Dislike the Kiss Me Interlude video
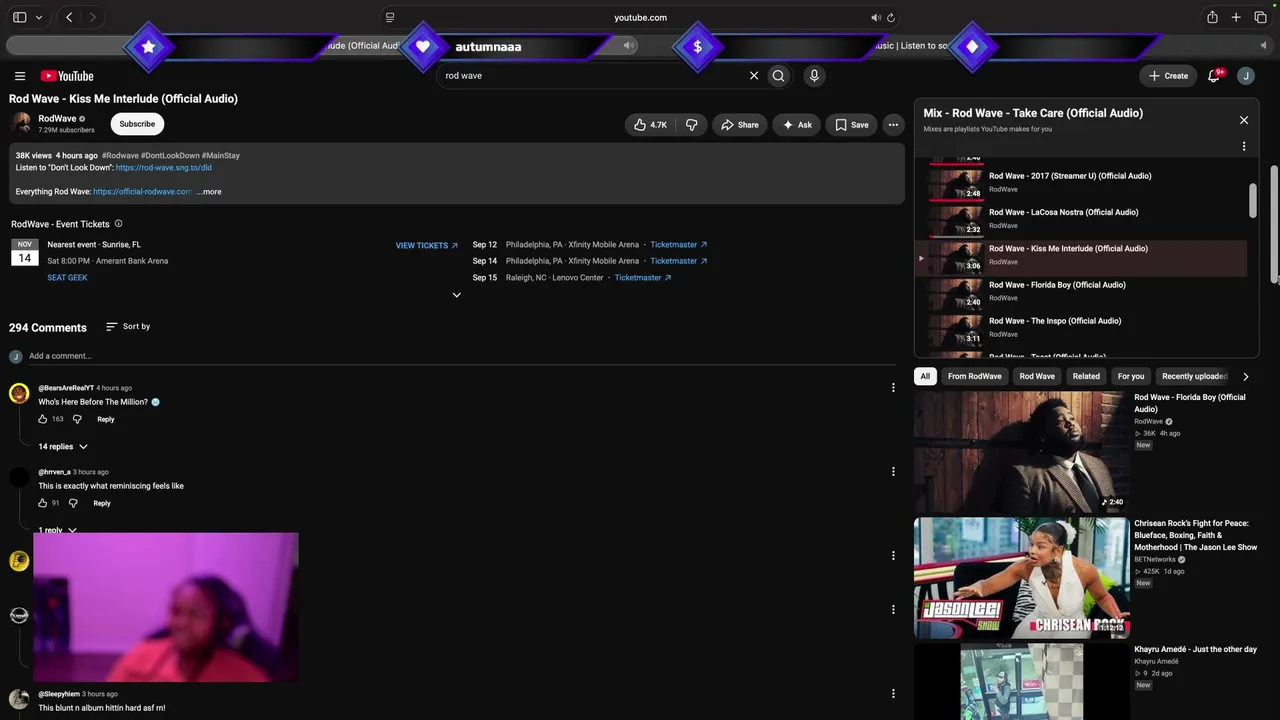Viewport: 1280px width, 720px height. coord(691,125)
